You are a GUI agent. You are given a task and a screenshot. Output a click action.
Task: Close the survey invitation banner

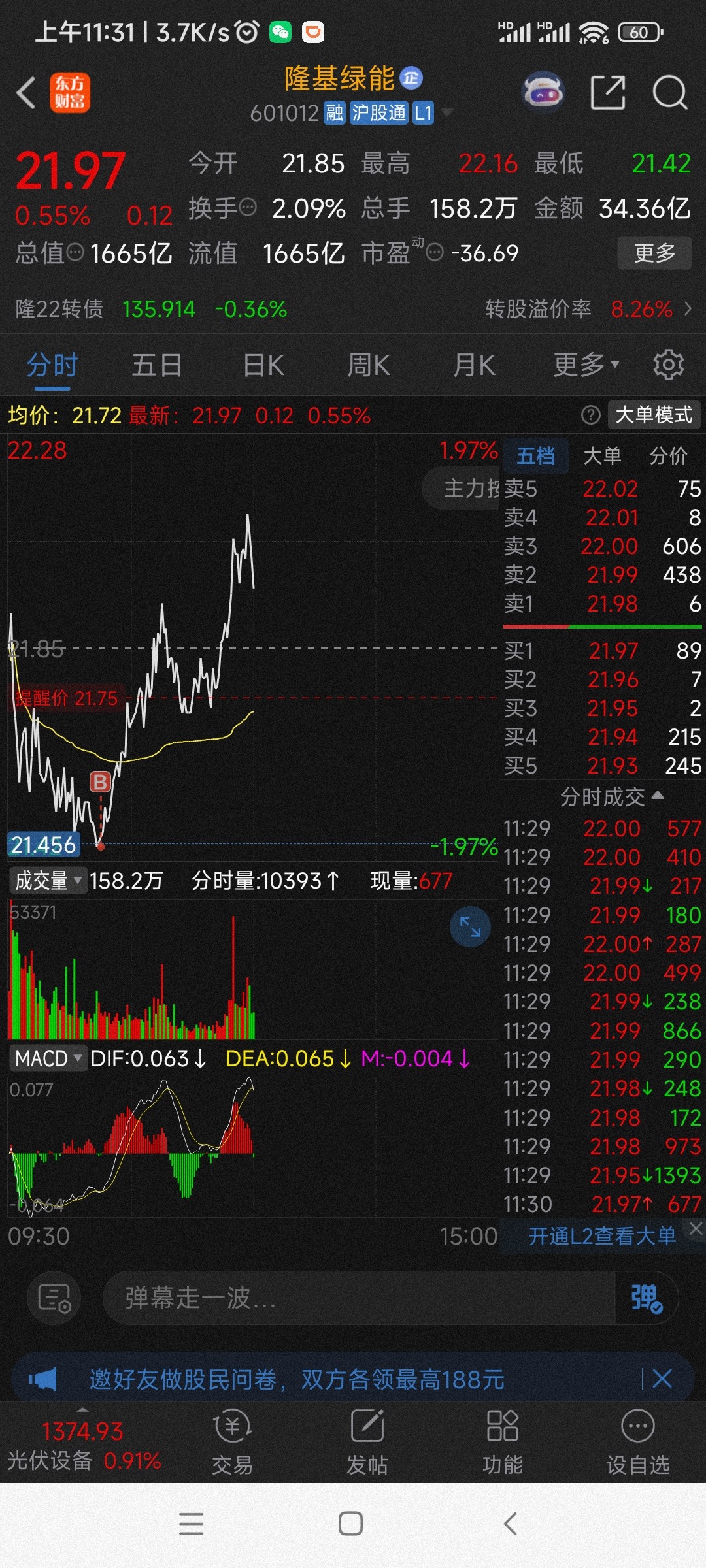tap(662, 1379)
